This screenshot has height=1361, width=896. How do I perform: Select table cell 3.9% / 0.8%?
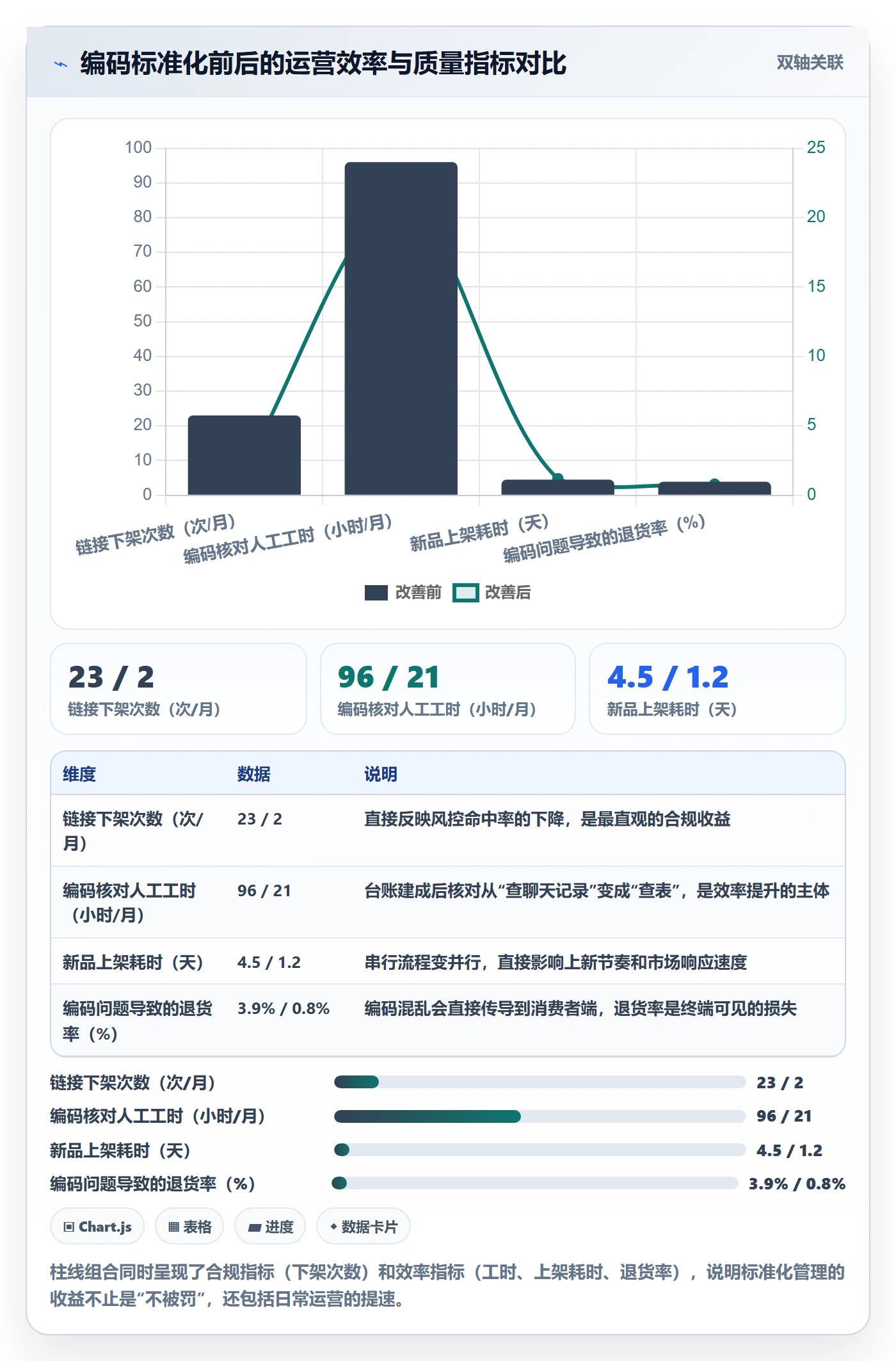coord(284,1008)
